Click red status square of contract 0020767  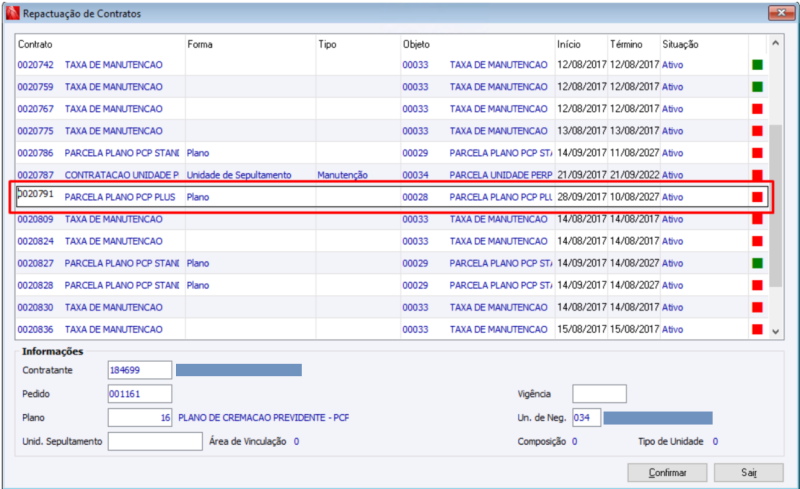click(x=757, y=109)
